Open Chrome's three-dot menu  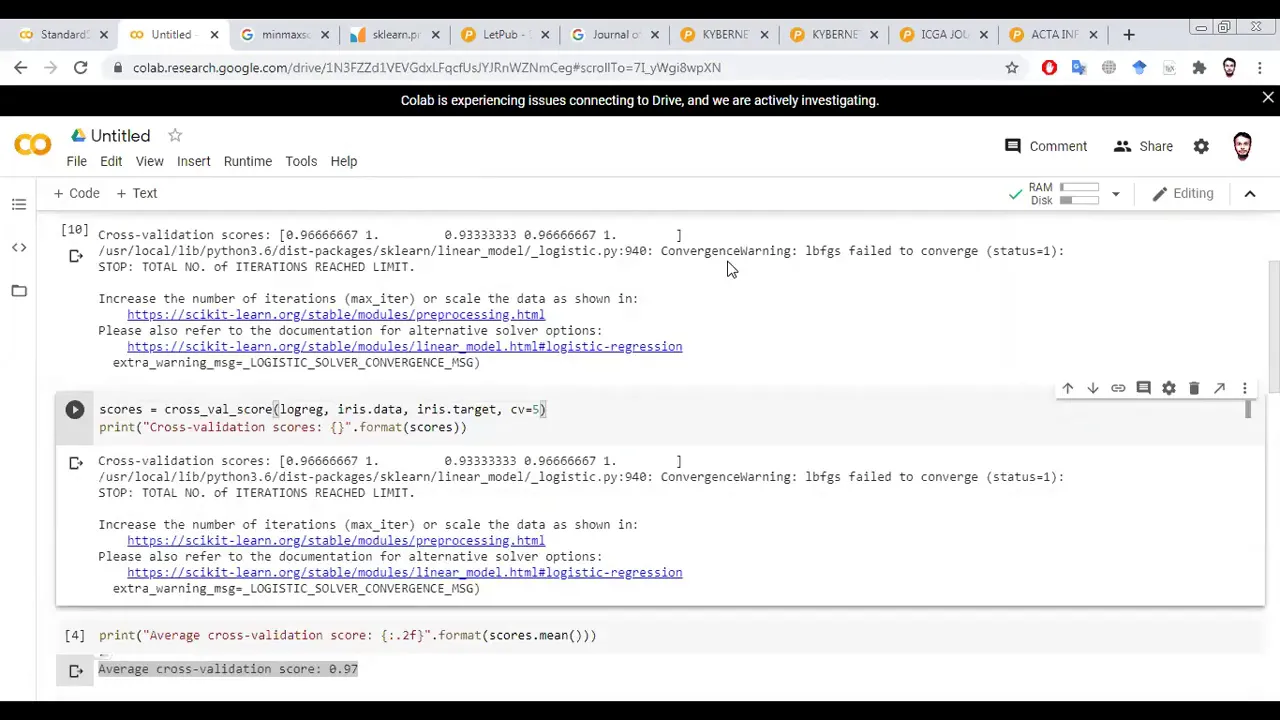1259,67
